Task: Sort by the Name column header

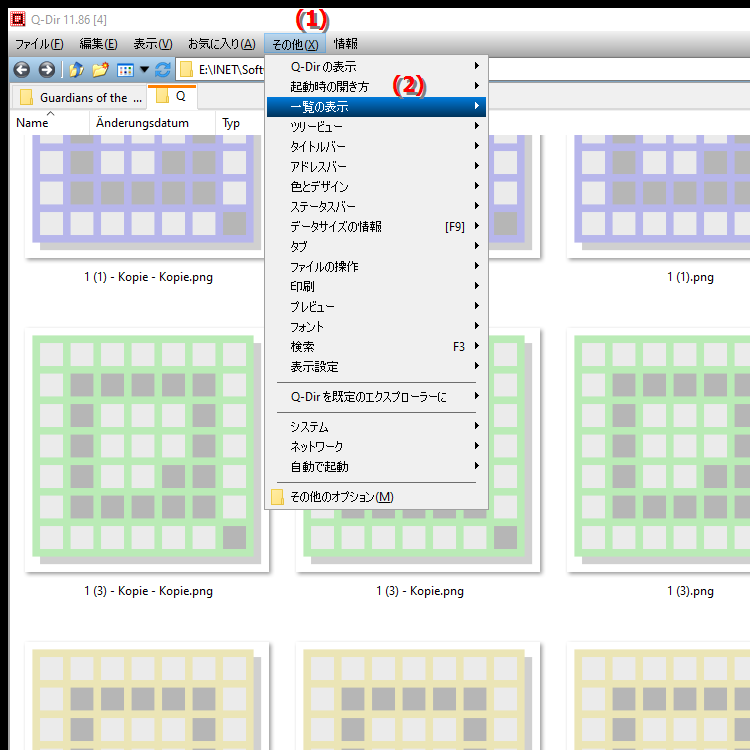Action: (x=32, y=123)
